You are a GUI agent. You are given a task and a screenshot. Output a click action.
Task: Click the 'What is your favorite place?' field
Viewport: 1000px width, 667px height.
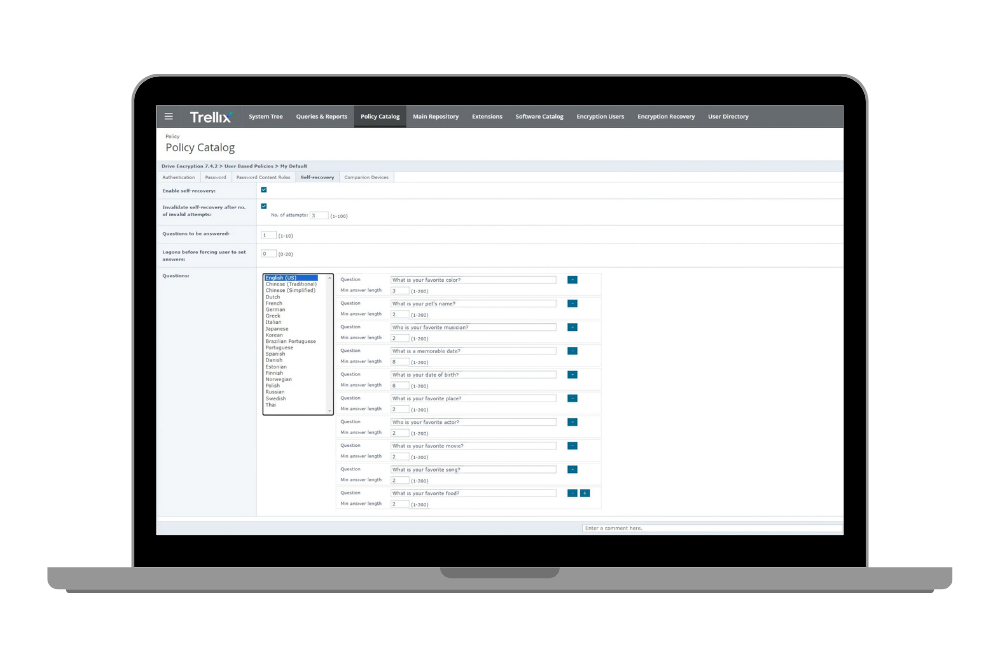473,399
